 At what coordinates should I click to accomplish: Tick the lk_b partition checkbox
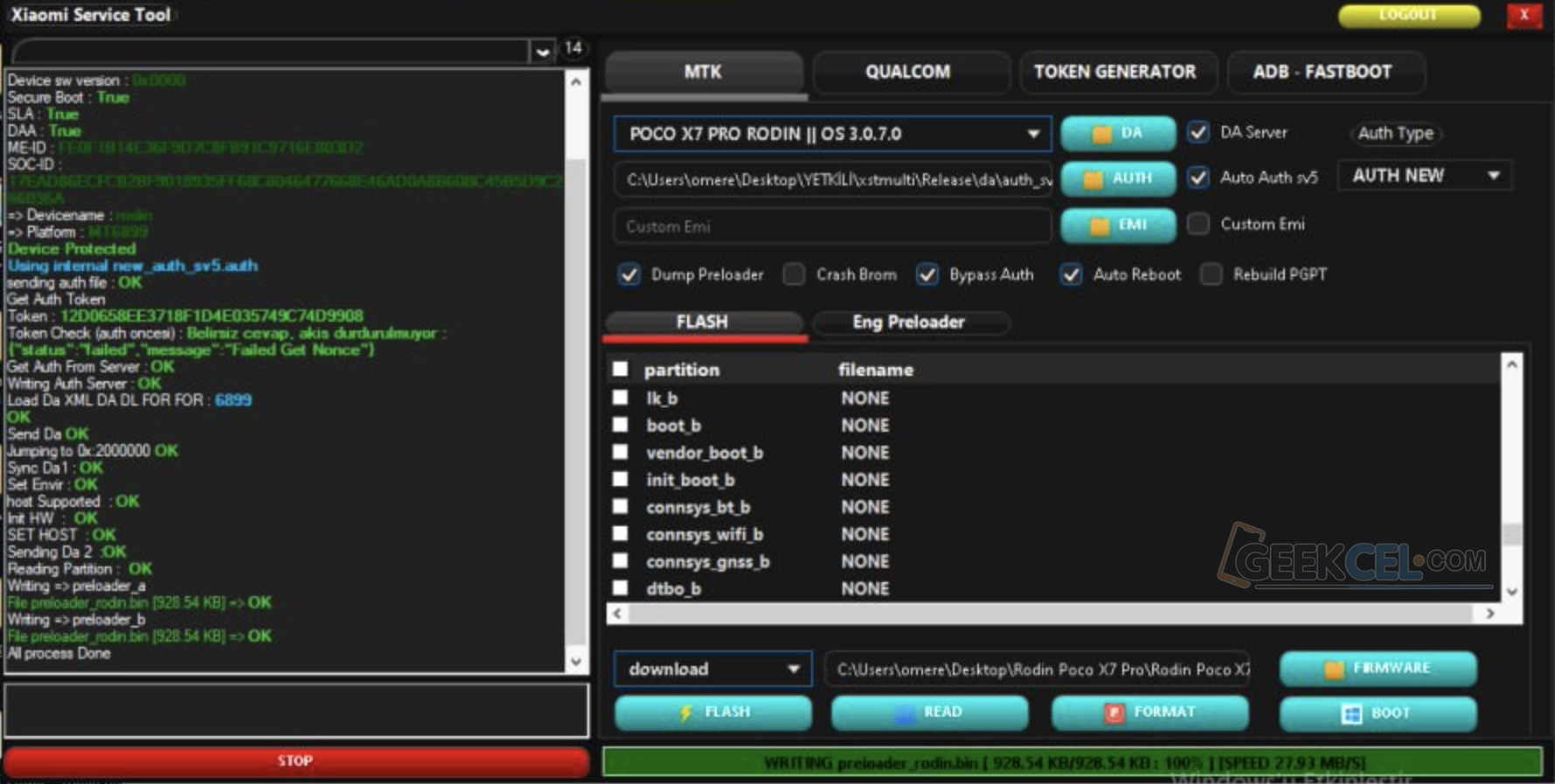click(620, 398)
